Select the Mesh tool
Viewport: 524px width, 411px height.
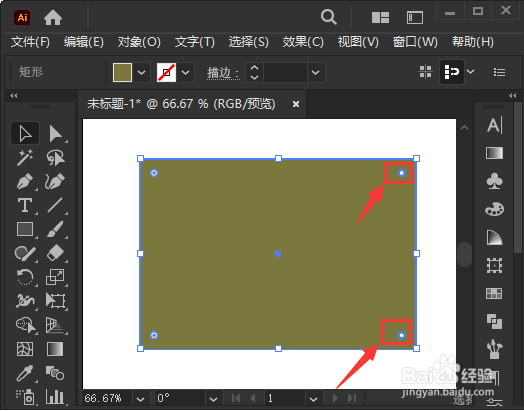tap(25, 349)
